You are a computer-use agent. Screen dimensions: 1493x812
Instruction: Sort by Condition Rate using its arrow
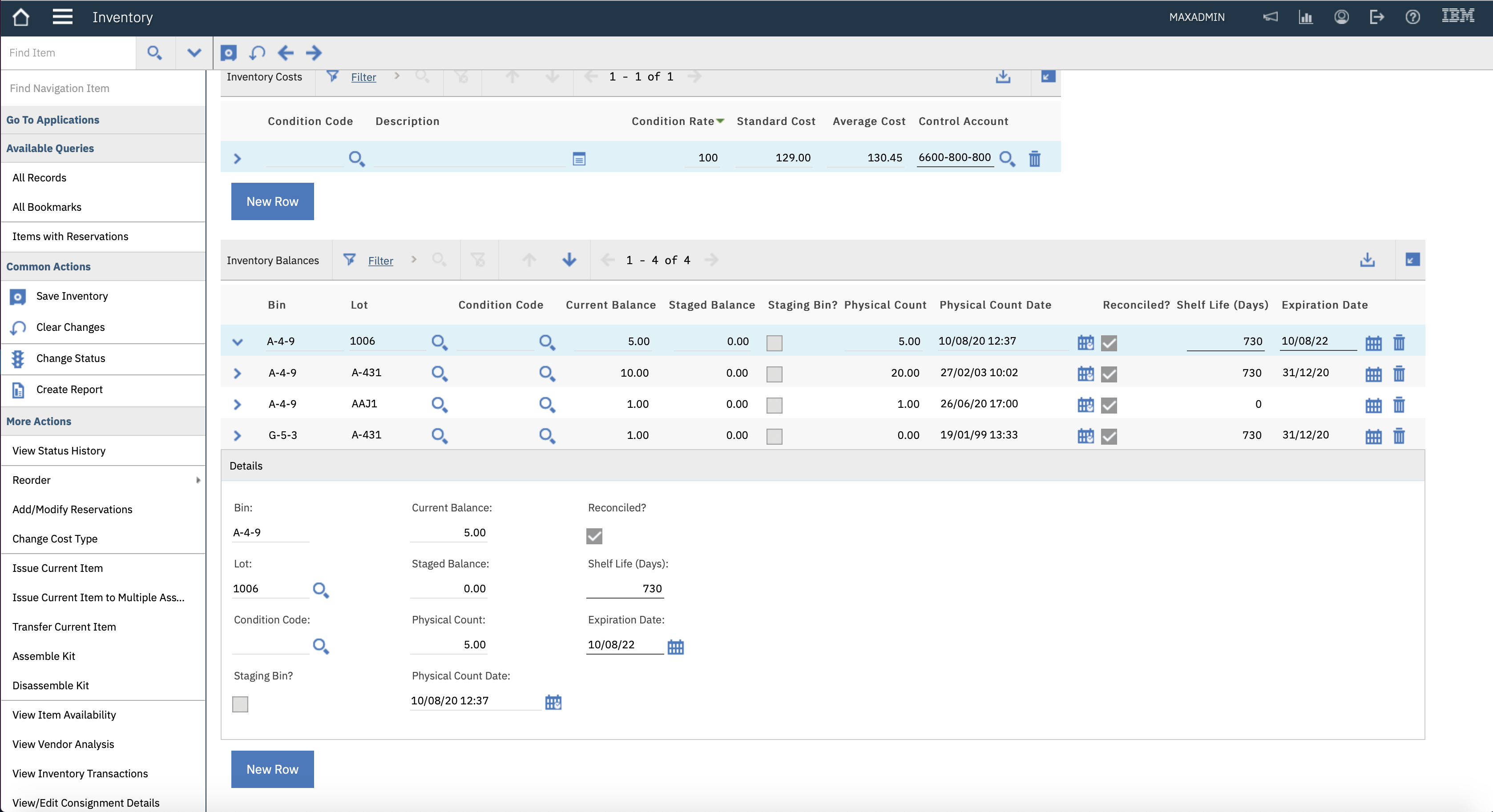(721, 122)
